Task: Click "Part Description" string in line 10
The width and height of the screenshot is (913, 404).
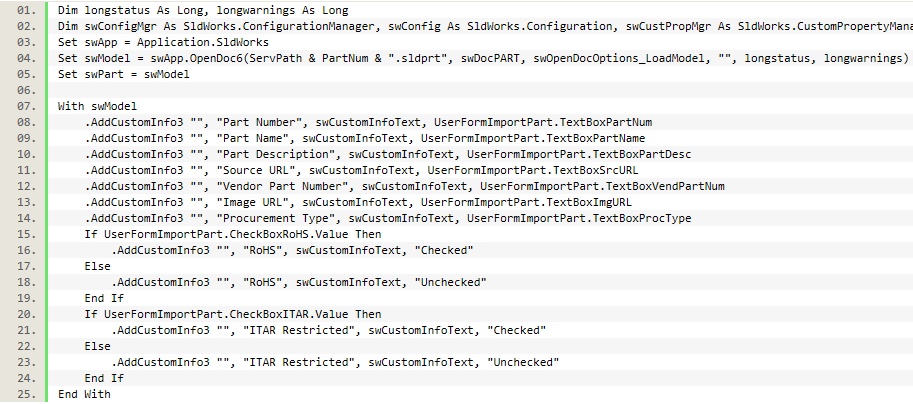Action: 278,154
